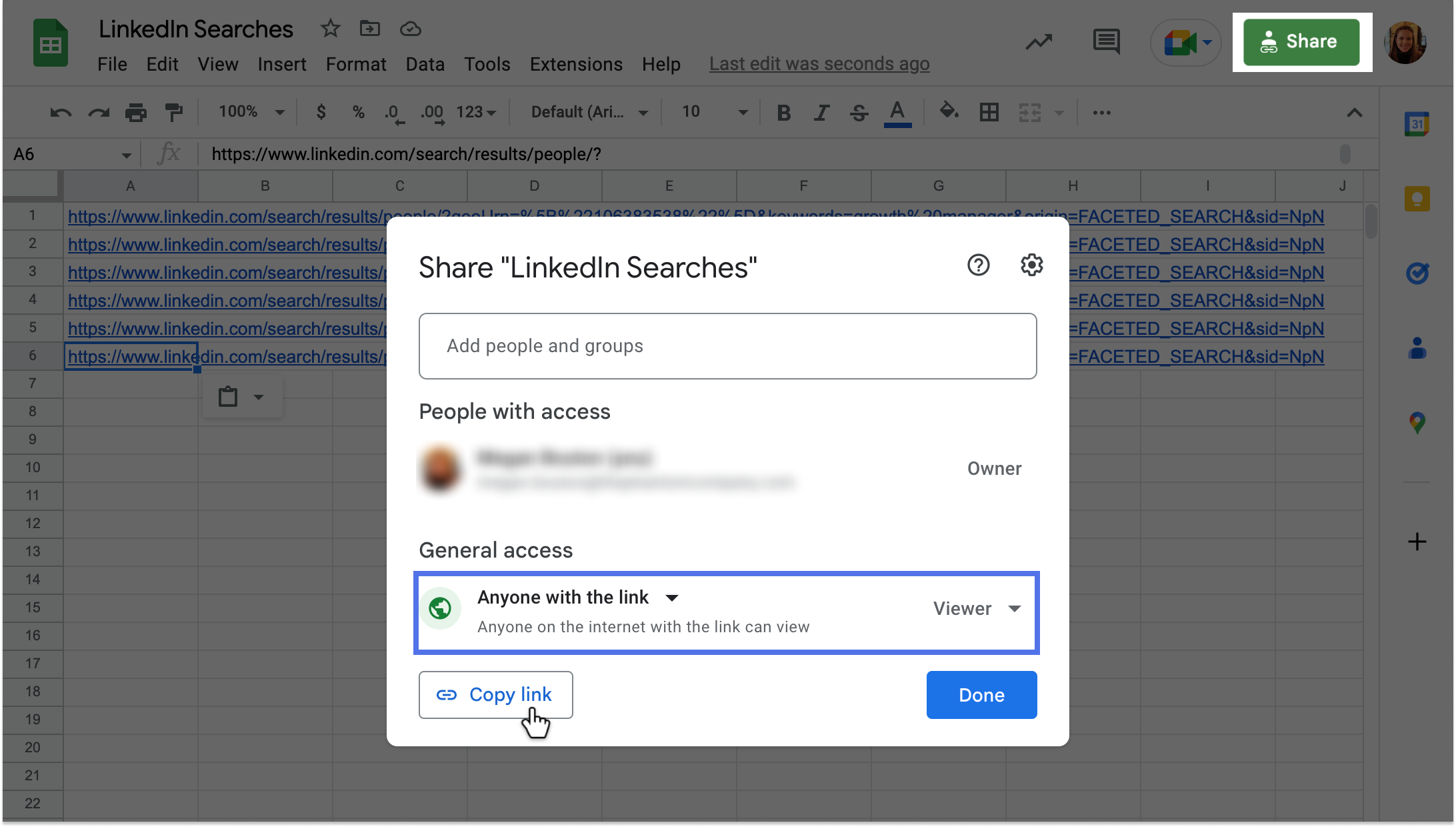Image resolution: width=1456 pixels, height=827 pixels.
Task: Click Copy link in share dialog
Action: click(x=495, y=695)
